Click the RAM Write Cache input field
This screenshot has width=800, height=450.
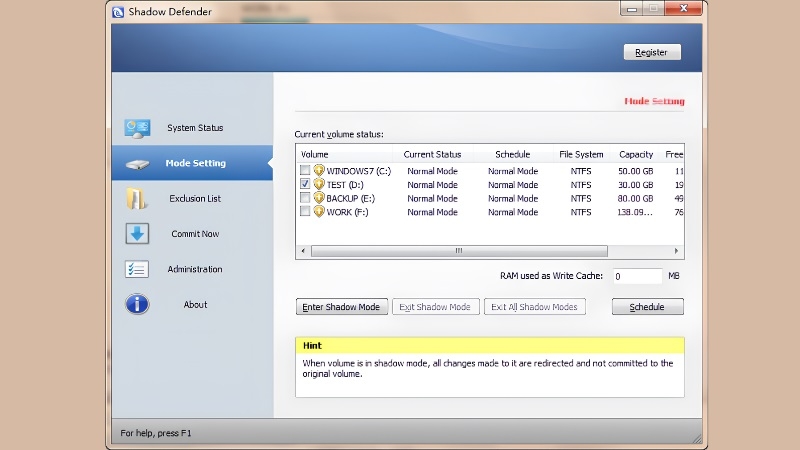(637, 276)
